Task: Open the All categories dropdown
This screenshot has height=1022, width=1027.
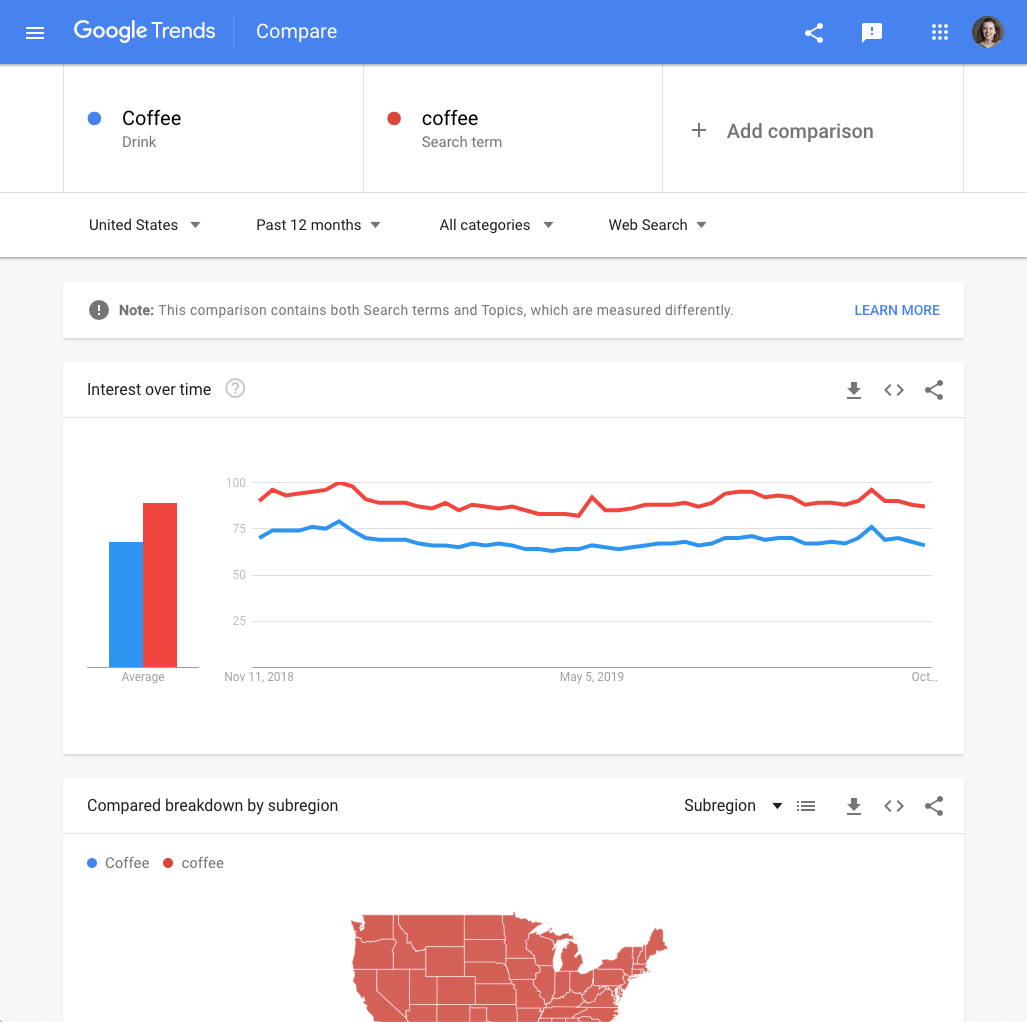Action: [x=496, y=225]
